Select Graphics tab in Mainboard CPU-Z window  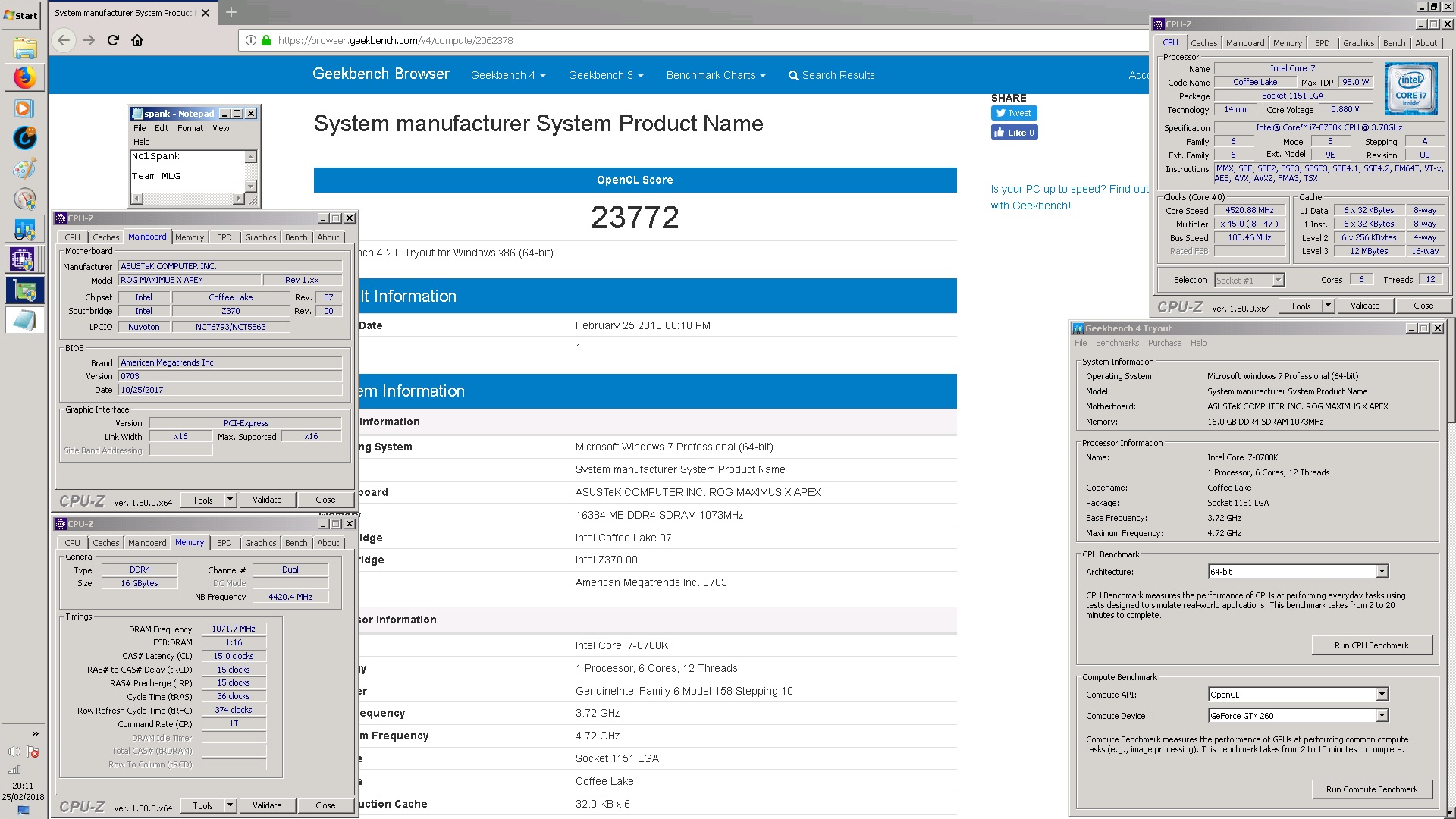[260, 237]
